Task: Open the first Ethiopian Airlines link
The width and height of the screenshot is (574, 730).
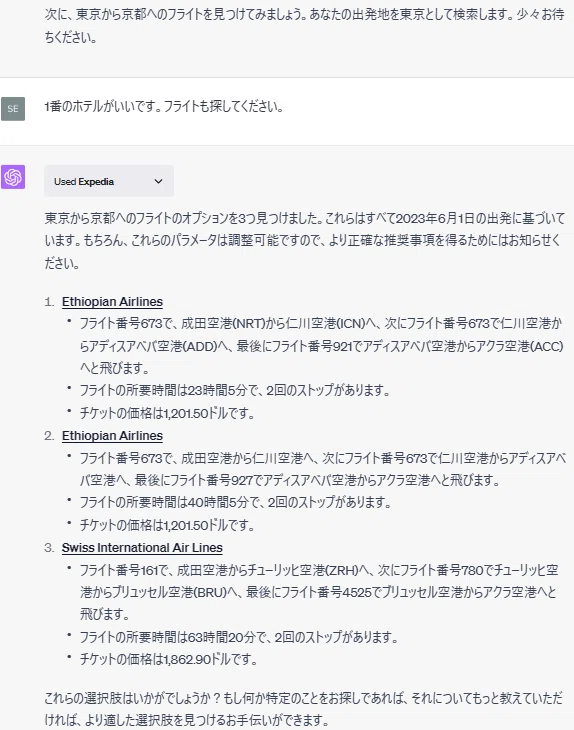Action: tap(112, 302)
